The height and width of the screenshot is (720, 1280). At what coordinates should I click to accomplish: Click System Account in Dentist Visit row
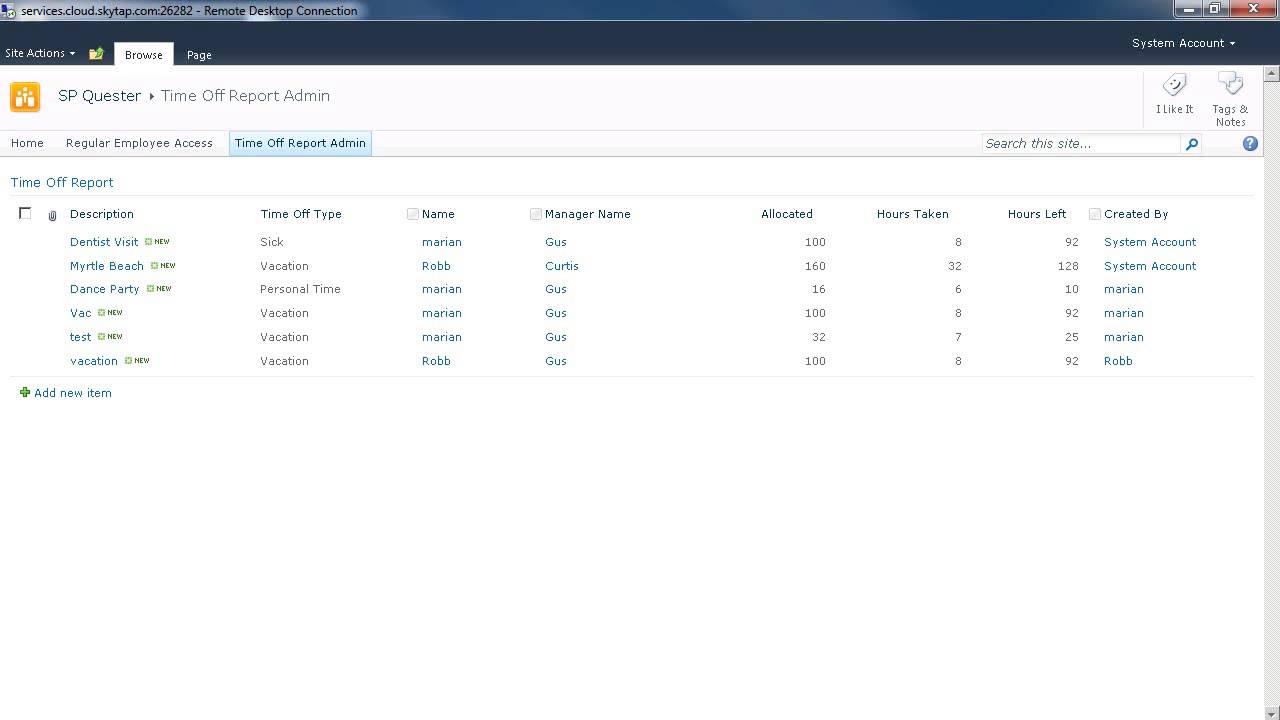click(x=1150, y=242)
